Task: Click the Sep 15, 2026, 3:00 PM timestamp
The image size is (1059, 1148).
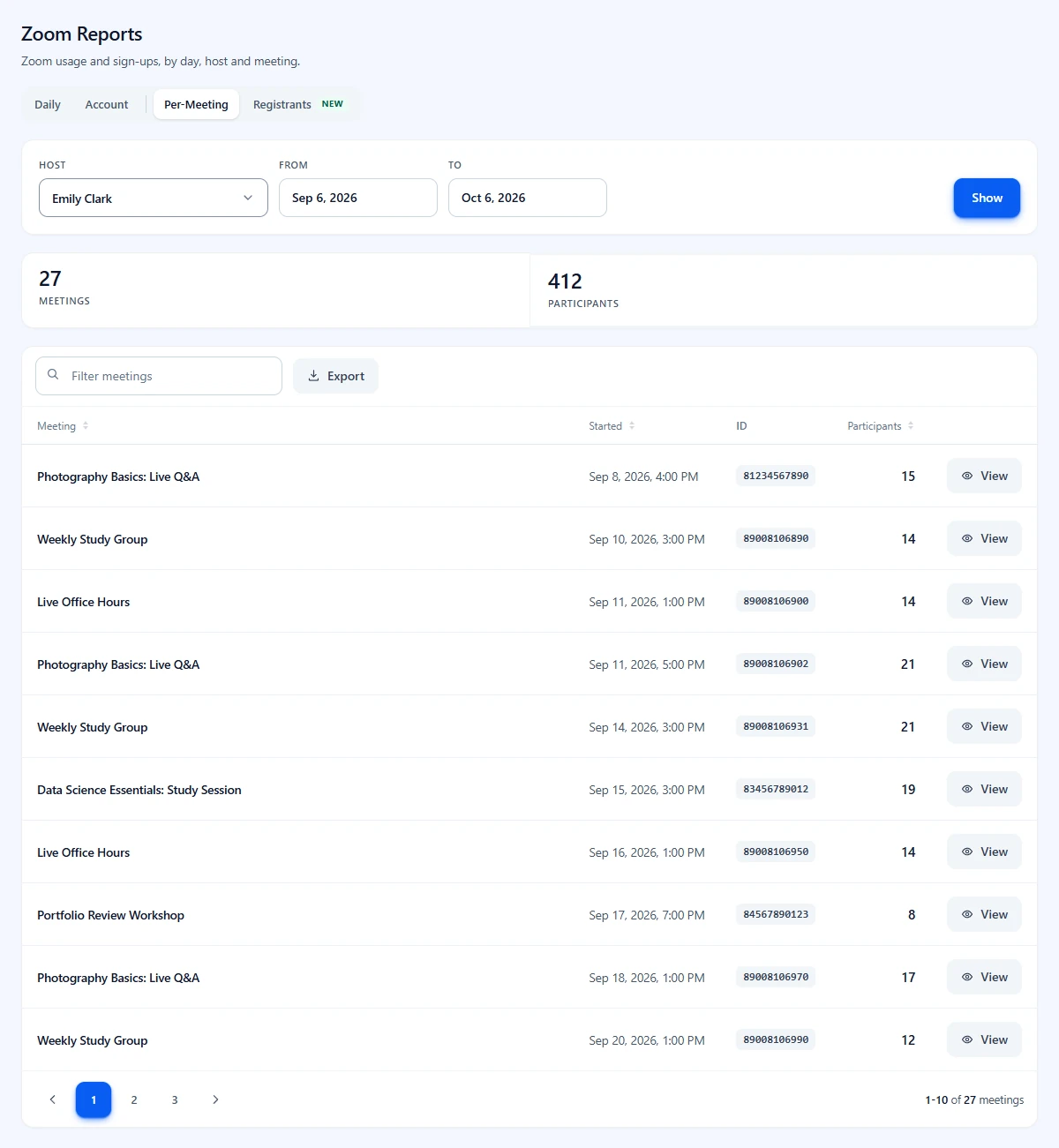Action: pyautogui.click(x=647, y=790)
